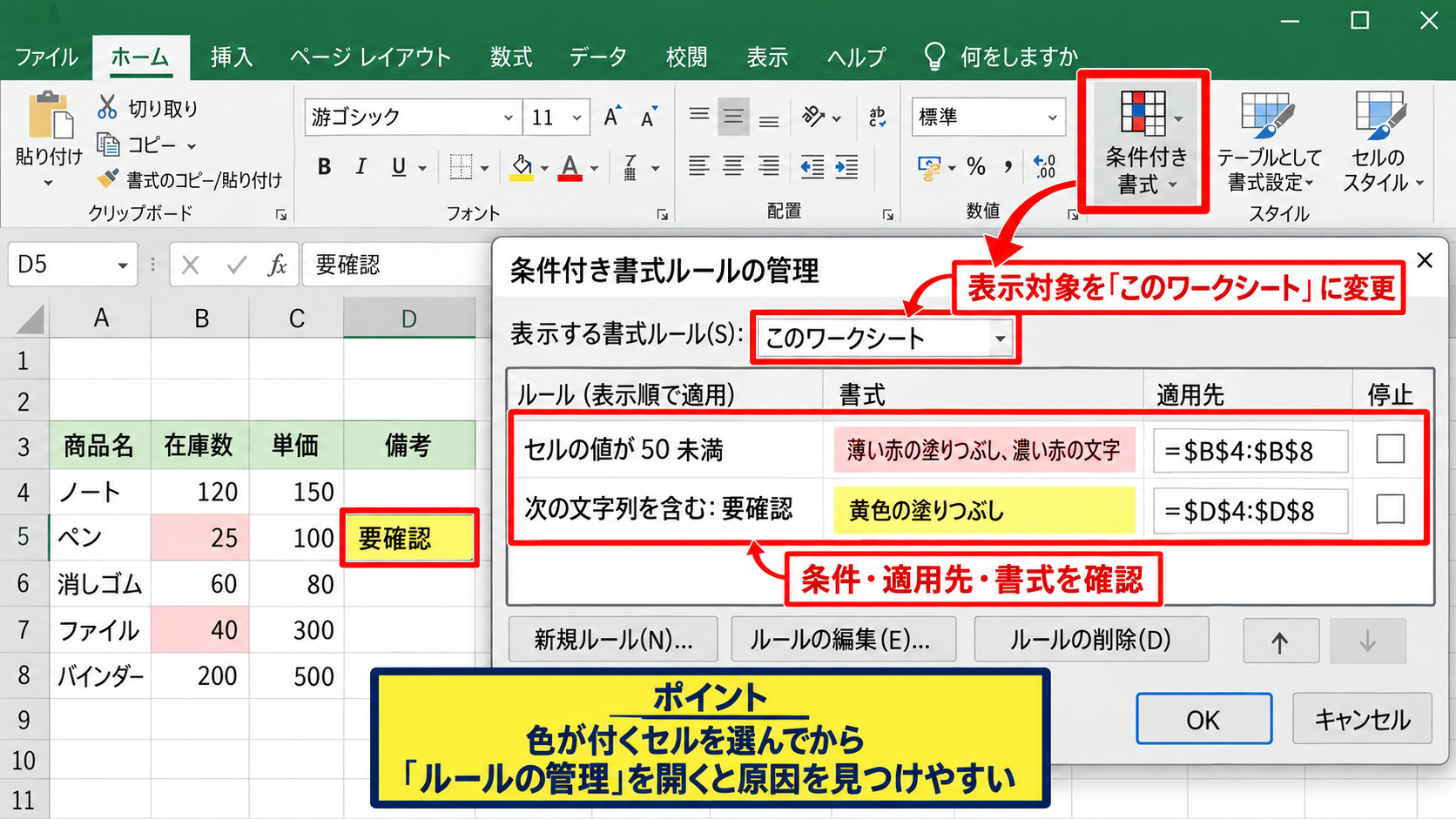The width and height of the screenshot is (1456, 819).
Task: Apply comma style
Action: (1008, 166)
